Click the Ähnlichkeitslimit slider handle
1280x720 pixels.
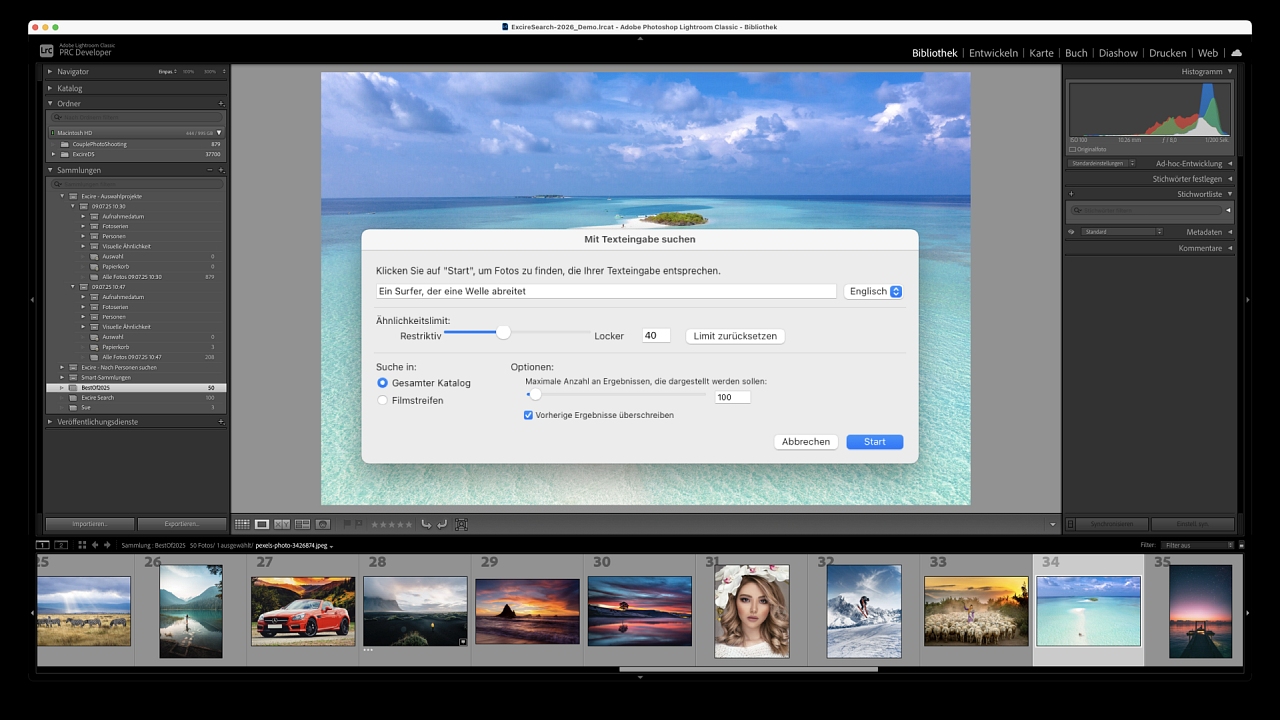pyautogui.click(x=503, y=332)
